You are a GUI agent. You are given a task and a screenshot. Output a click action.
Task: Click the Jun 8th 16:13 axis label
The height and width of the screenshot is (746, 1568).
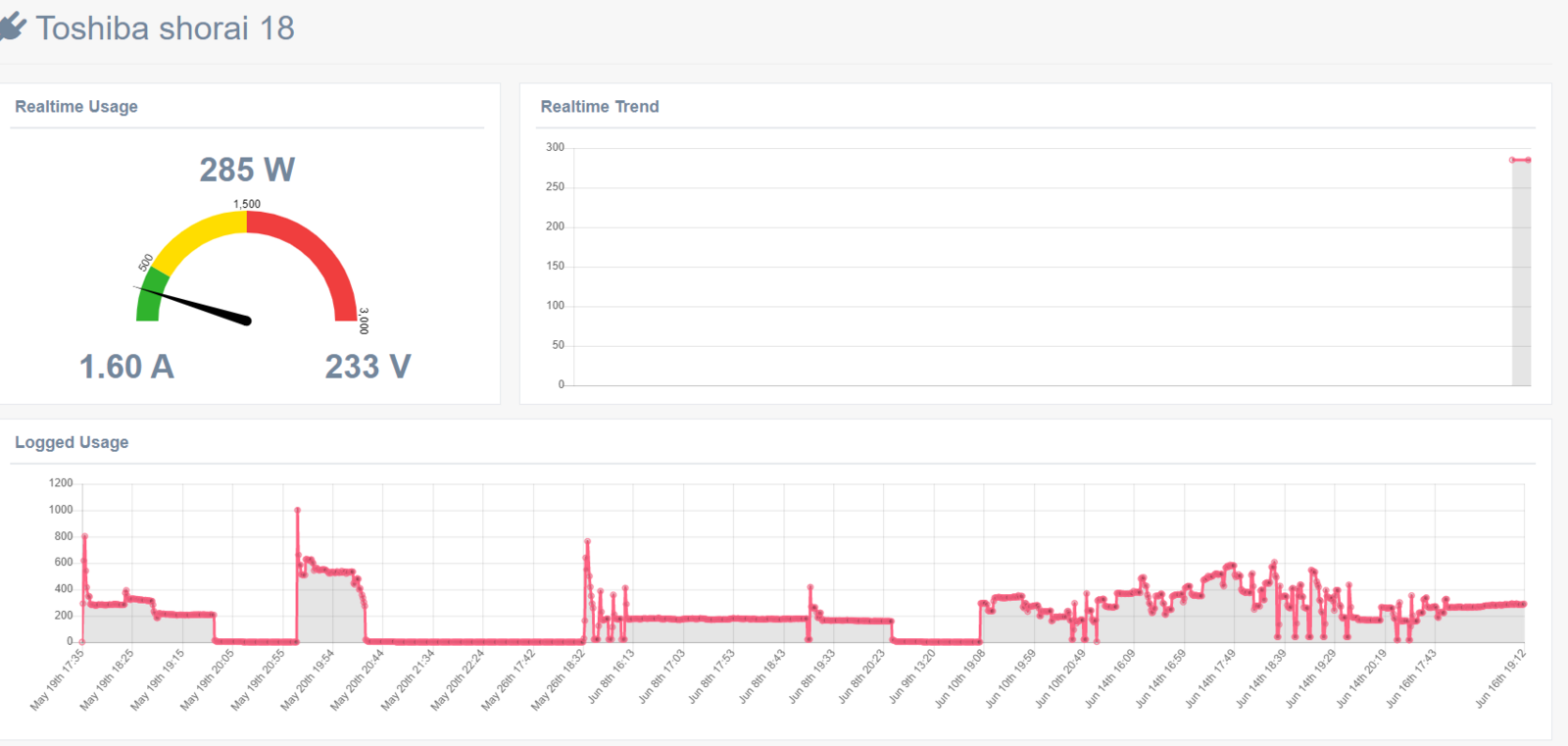click(612, 676)
